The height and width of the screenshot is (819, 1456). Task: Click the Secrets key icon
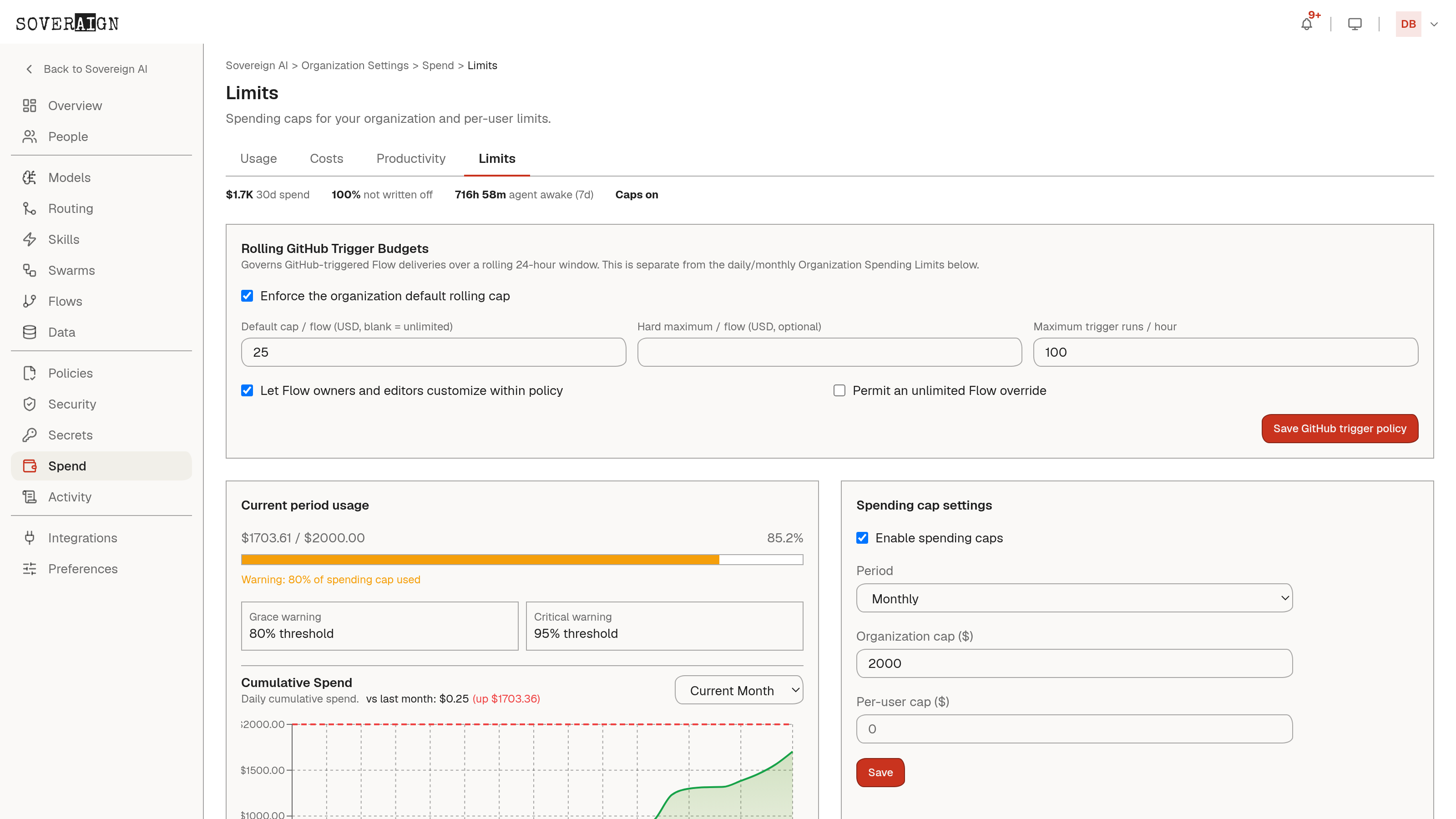tap(30, 435)
